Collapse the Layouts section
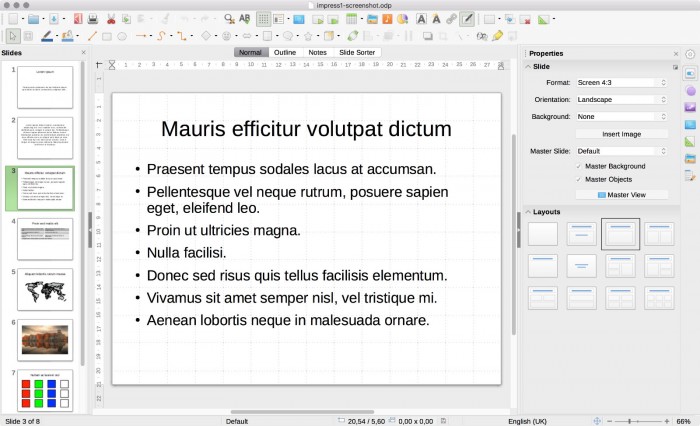This screenshot has height=426, width=700. tap(528, 212)
